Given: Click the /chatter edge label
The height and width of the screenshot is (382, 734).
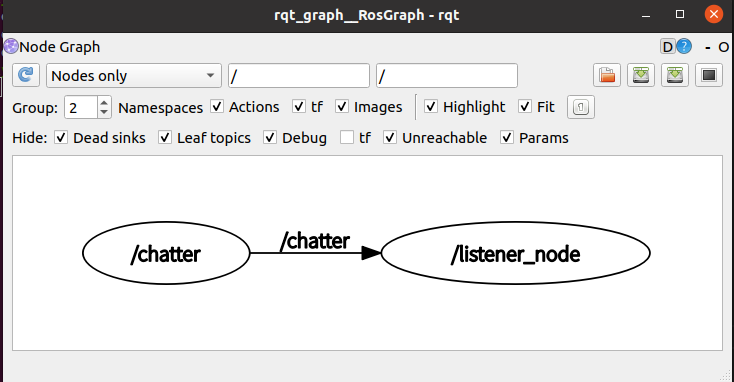Looking at the screenshot, I should 315,241.
